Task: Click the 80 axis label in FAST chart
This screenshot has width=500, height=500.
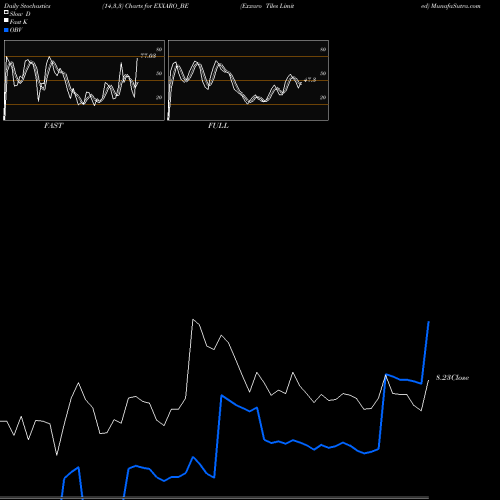Action: point(159,49)
